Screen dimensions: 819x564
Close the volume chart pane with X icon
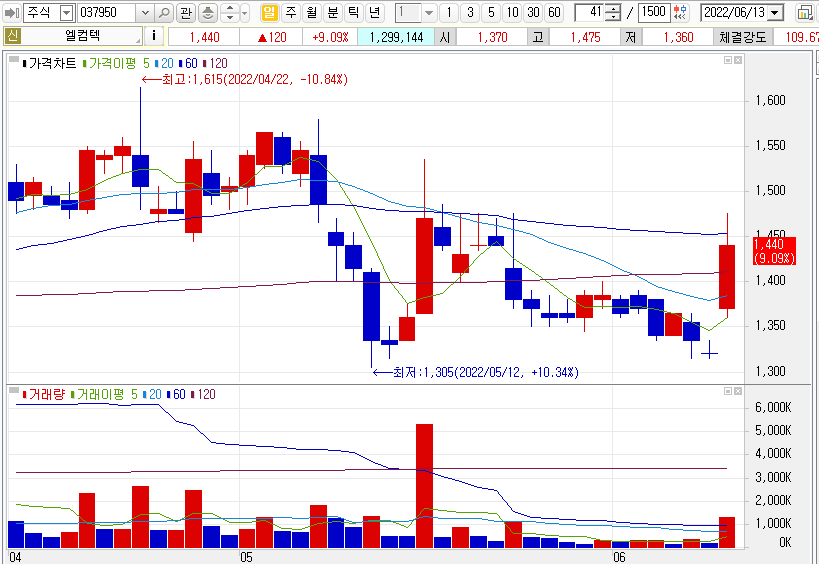pos(738,391)
